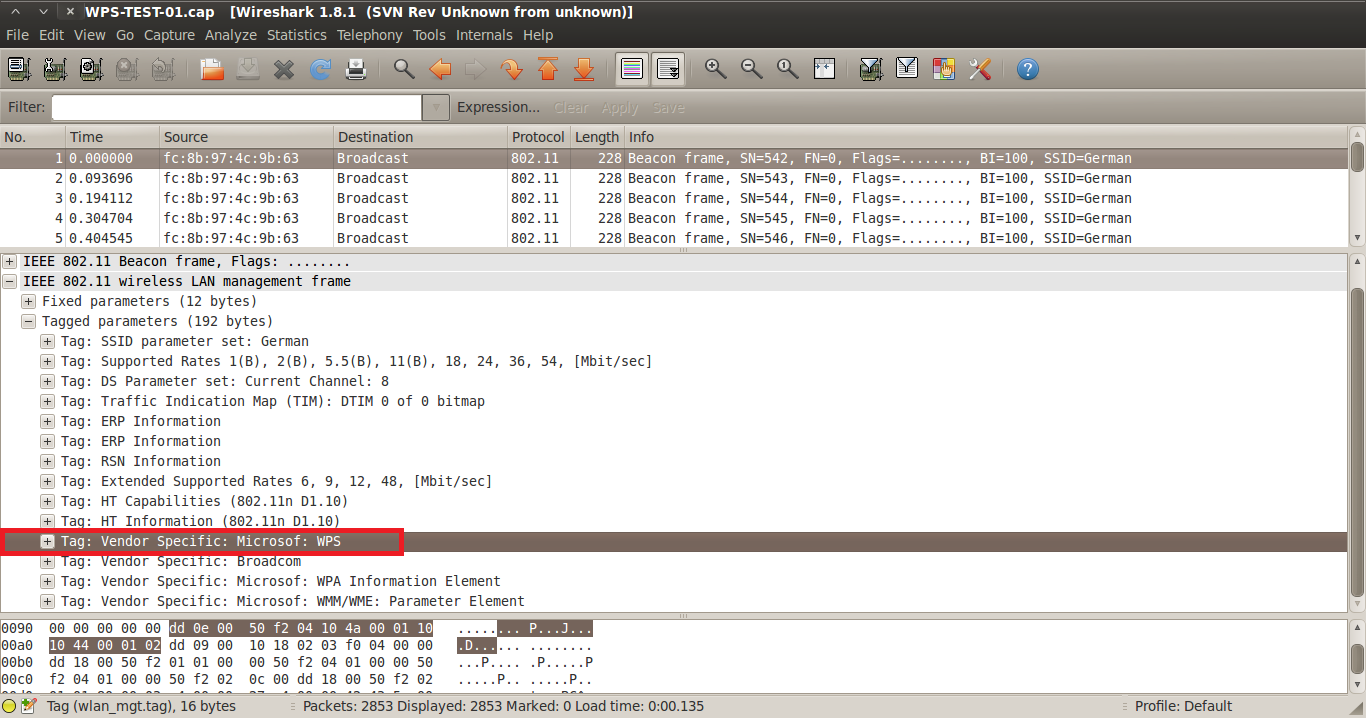1366x718 pixels.
Task: Zoom out on packet text
Action: click(x=751, y=69)
